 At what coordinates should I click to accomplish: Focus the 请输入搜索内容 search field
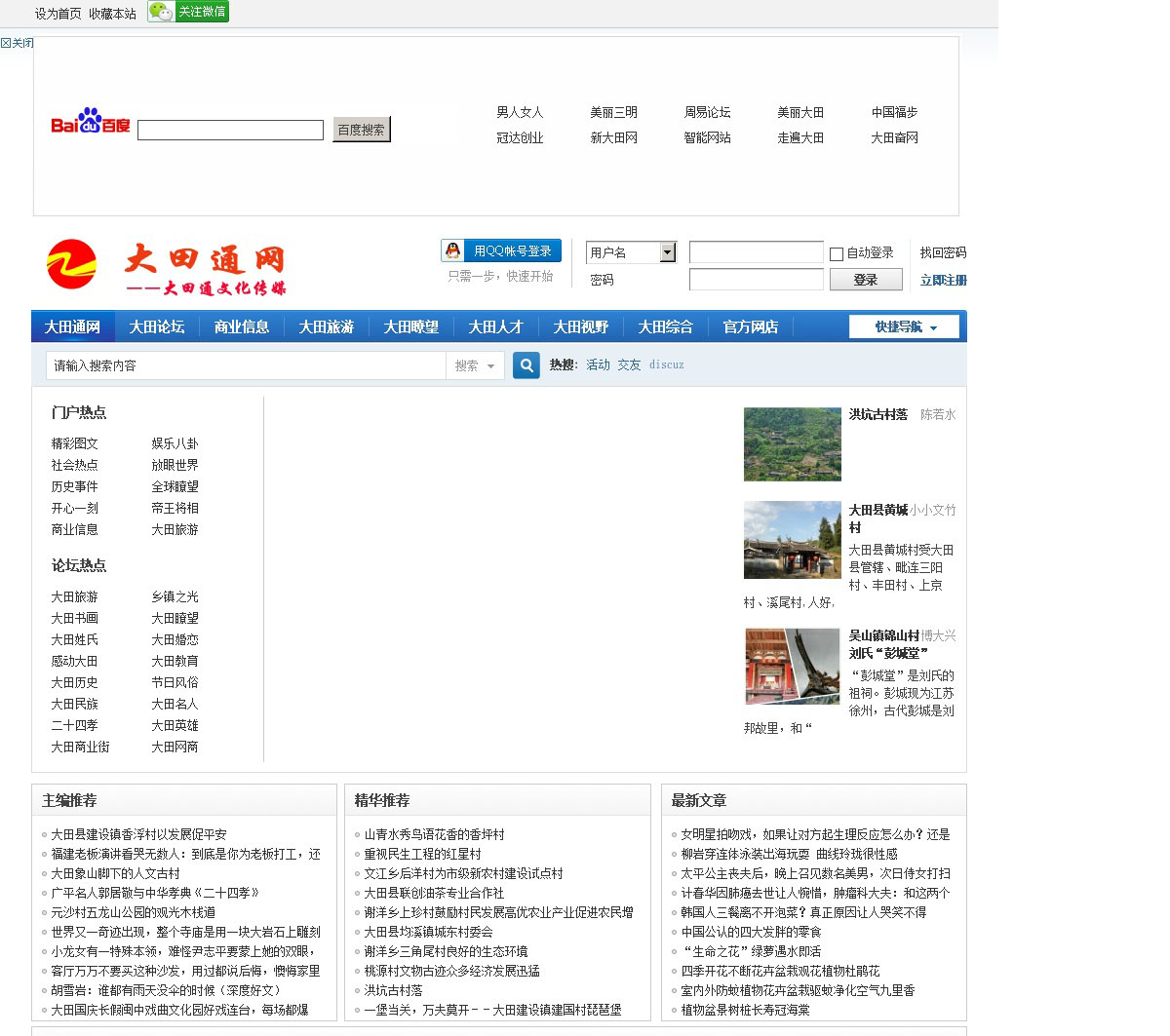246,365
